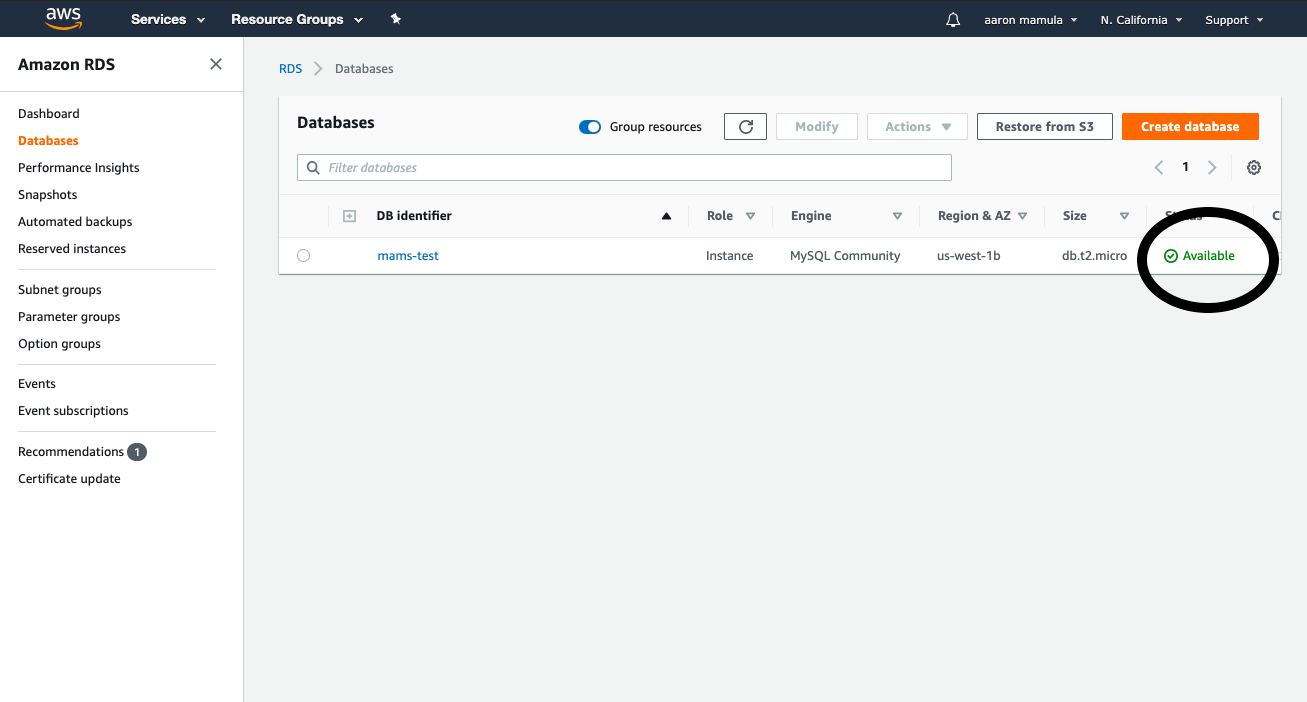1307x702 pixels.
Task: Open Option groups in sidebar
Action: [60, 344]
